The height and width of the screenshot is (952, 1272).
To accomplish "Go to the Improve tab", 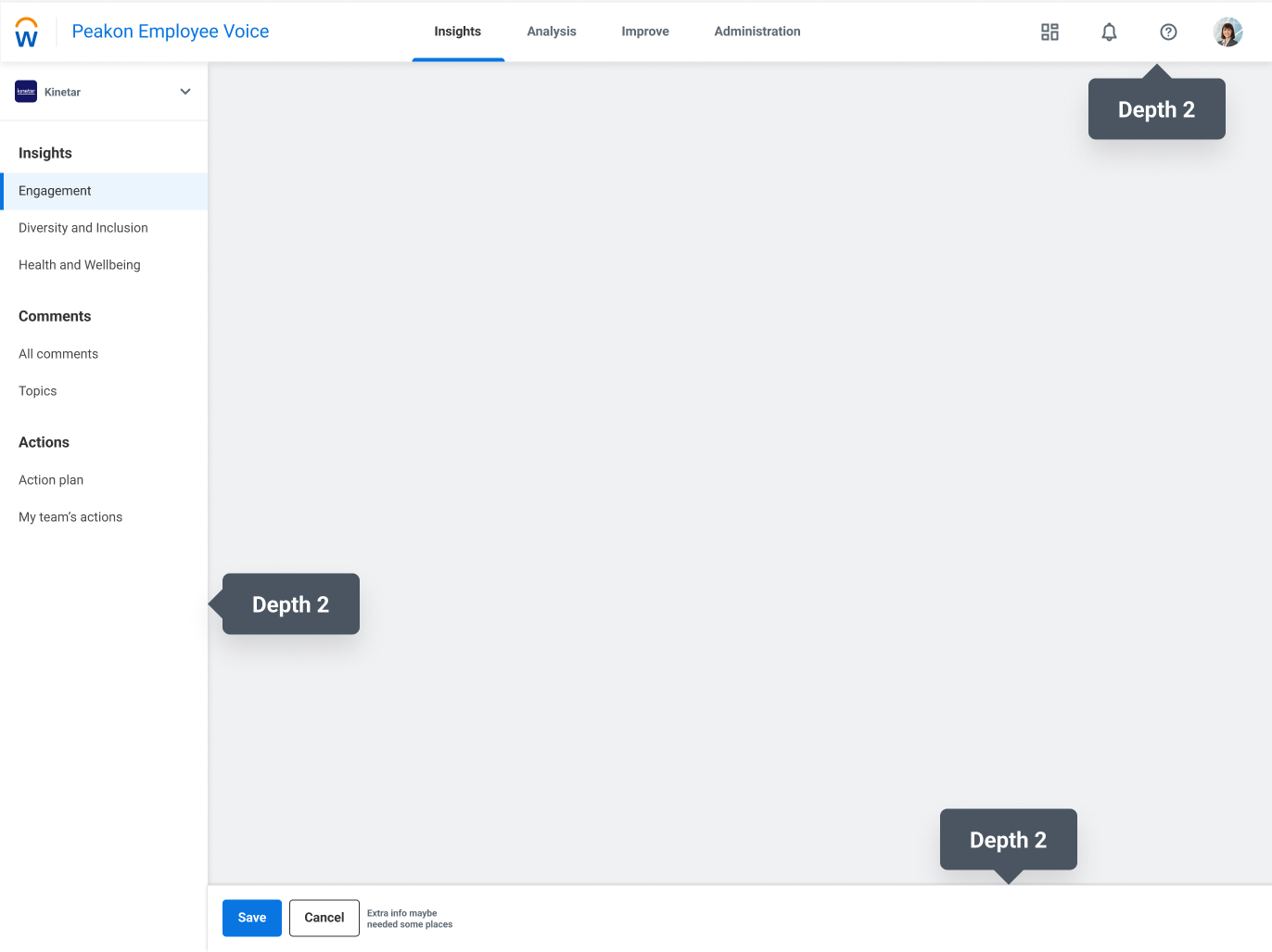I will pyautogui.click(x=645, y=32).
